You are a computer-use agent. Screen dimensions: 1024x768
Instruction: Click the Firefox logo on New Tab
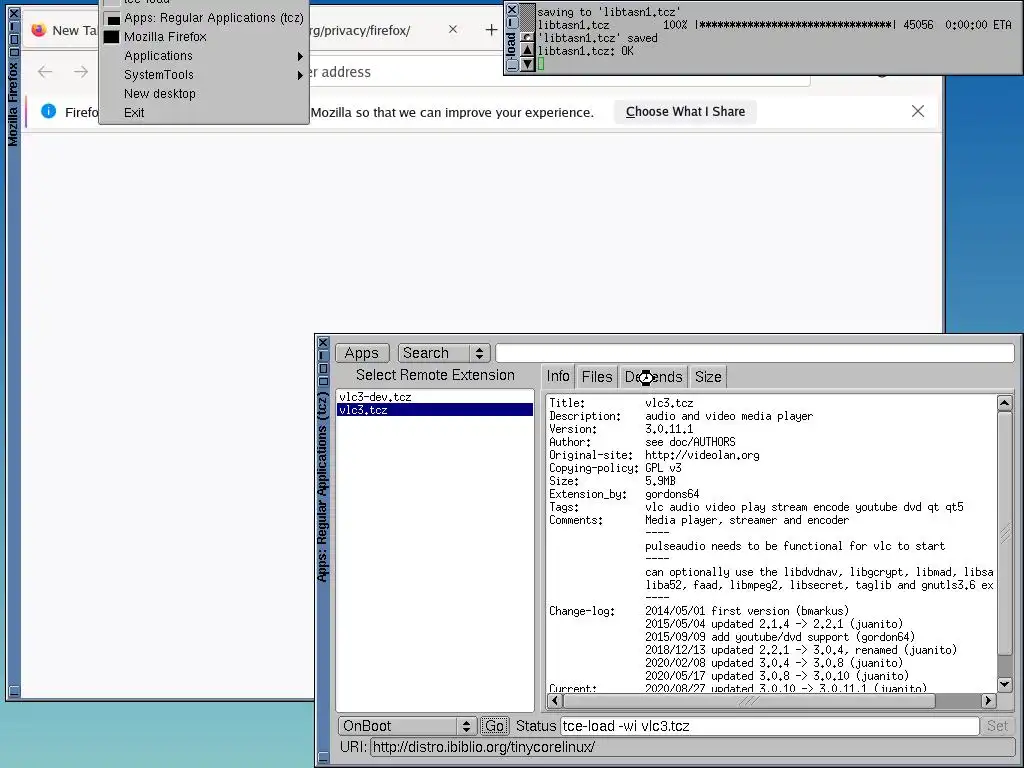click(39, 30)
